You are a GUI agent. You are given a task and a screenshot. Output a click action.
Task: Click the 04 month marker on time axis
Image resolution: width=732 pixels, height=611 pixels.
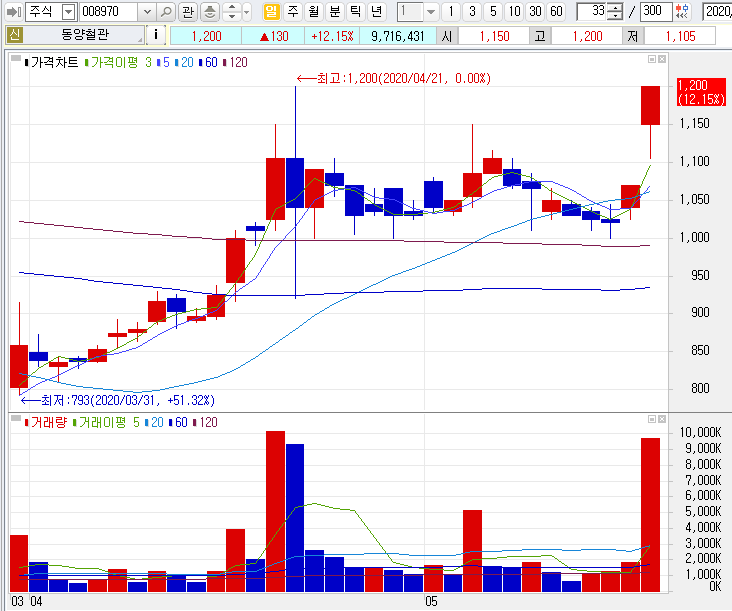point(36,601)
